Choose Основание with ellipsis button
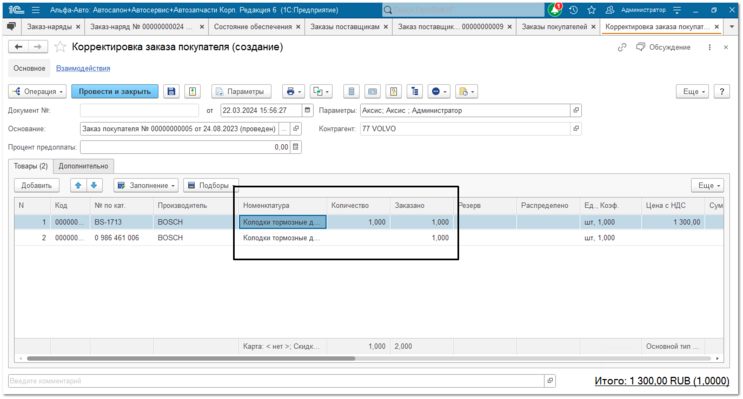This screenshot has width=743, height=399. (284, 129)
